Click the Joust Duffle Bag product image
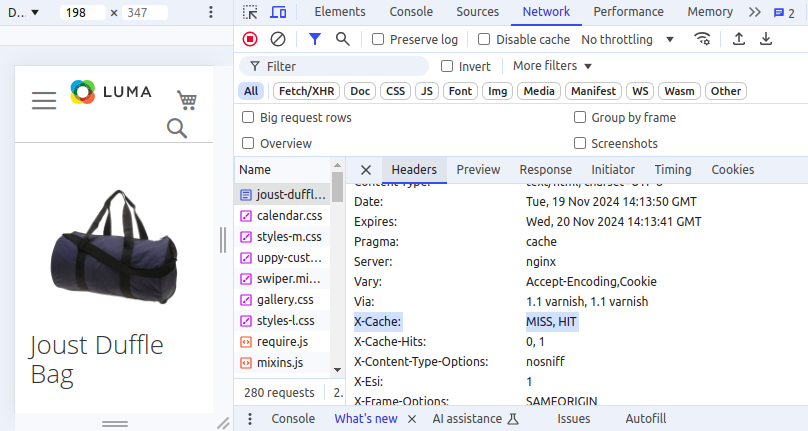This screenshot has height=431, width=808. [x=114, y=246]
